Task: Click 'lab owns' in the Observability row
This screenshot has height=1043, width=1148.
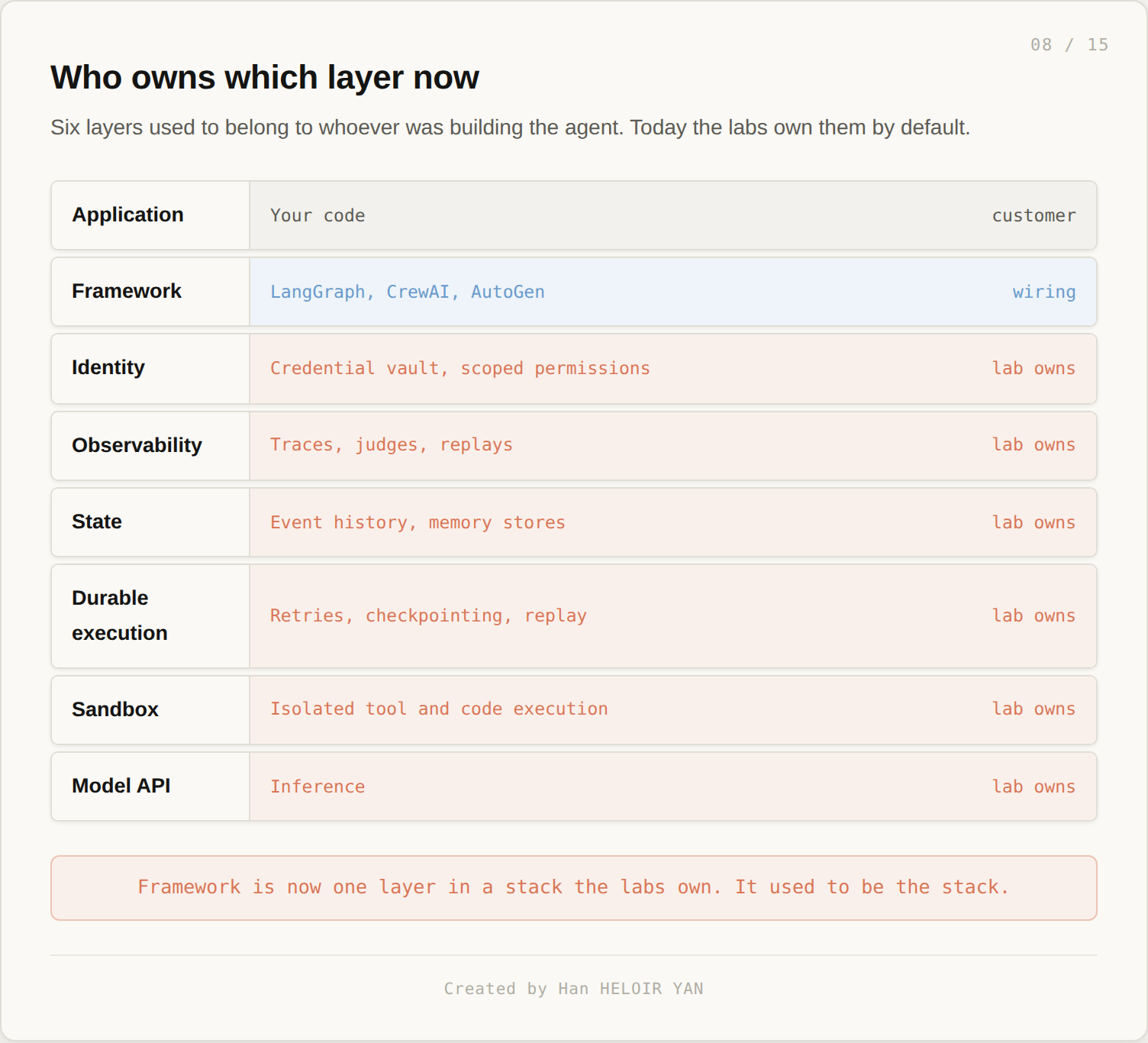Action: (x=1034, y=444)
